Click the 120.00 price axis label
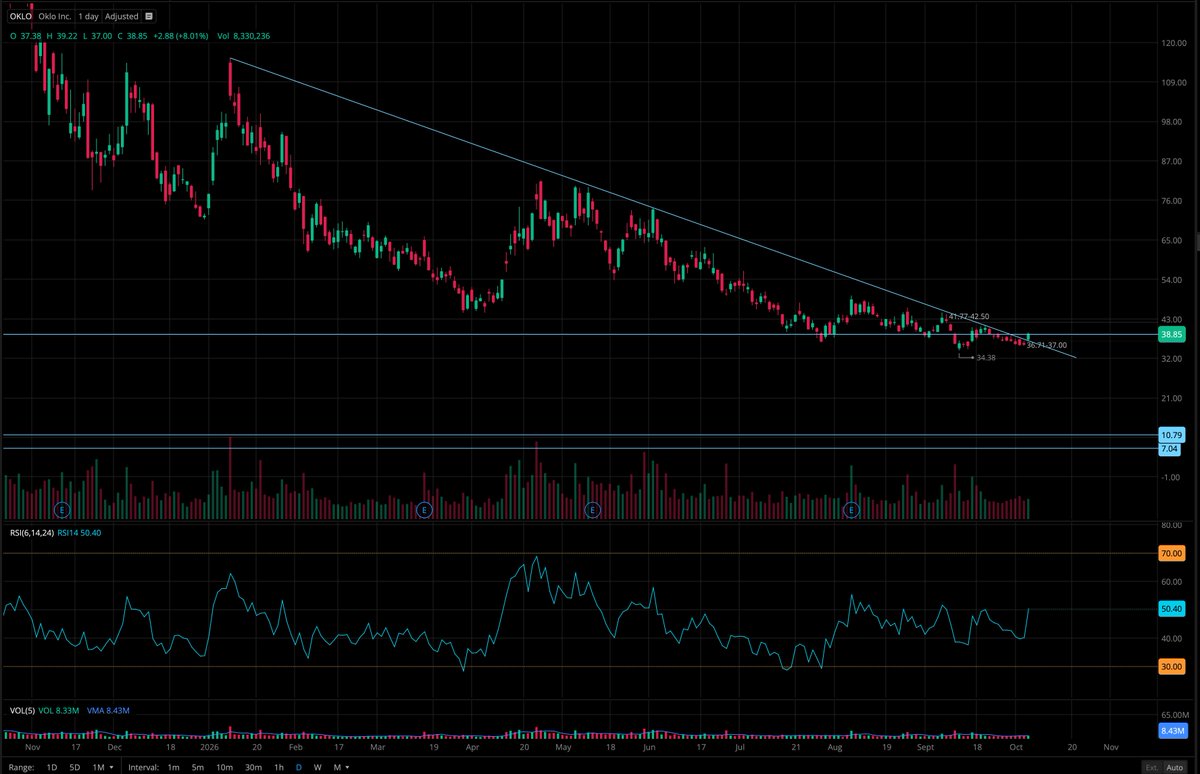 click(x=1174, y=43)
